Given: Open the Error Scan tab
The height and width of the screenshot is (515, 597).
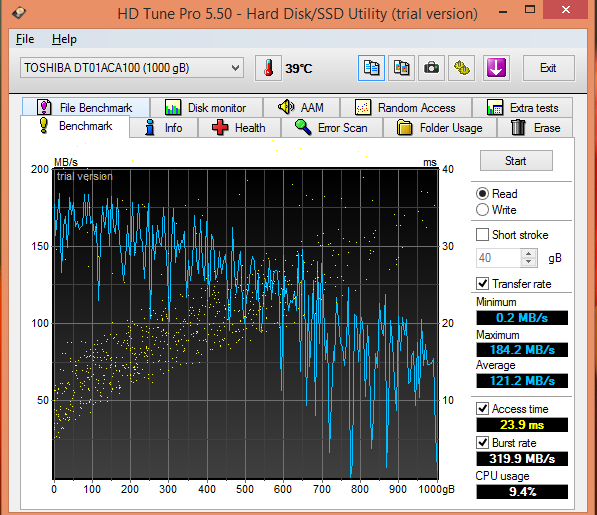Looking at the screenshot, I should pos(332,128).
